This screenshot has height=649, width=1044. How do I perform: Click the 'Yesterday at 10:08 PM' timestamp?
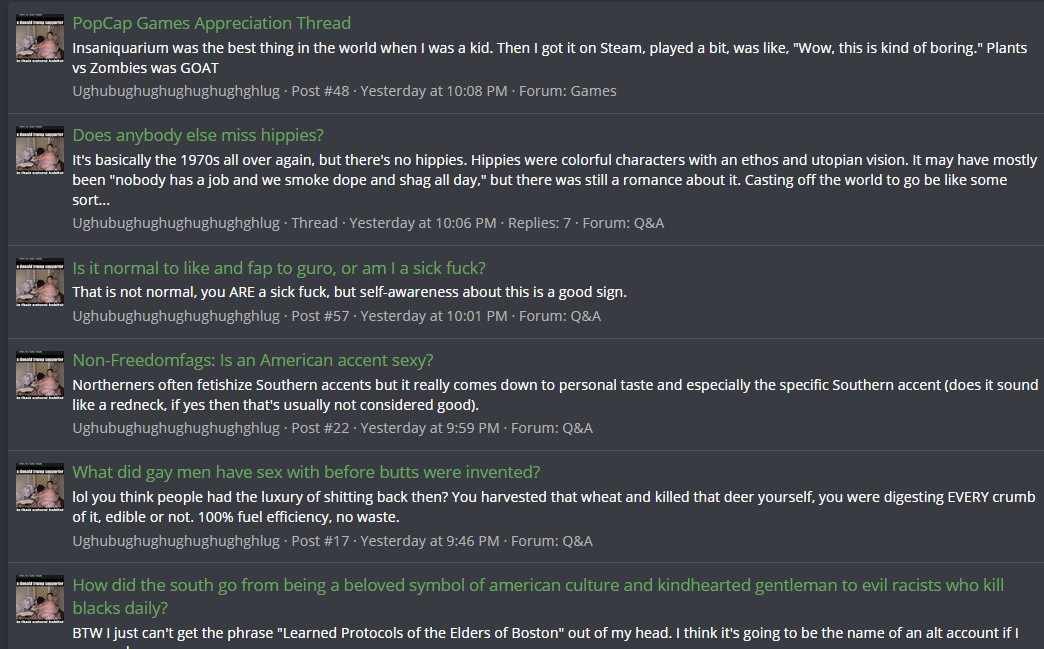click(x=434, y=91)
